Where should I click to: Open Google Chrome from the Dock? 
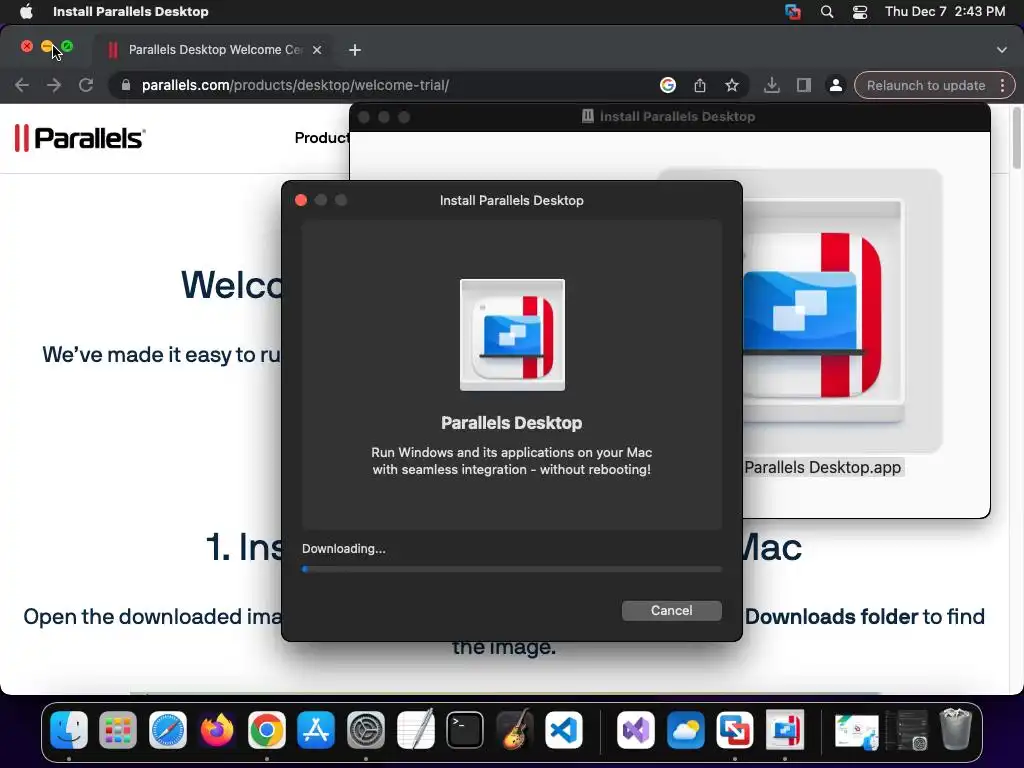point(266,729)
